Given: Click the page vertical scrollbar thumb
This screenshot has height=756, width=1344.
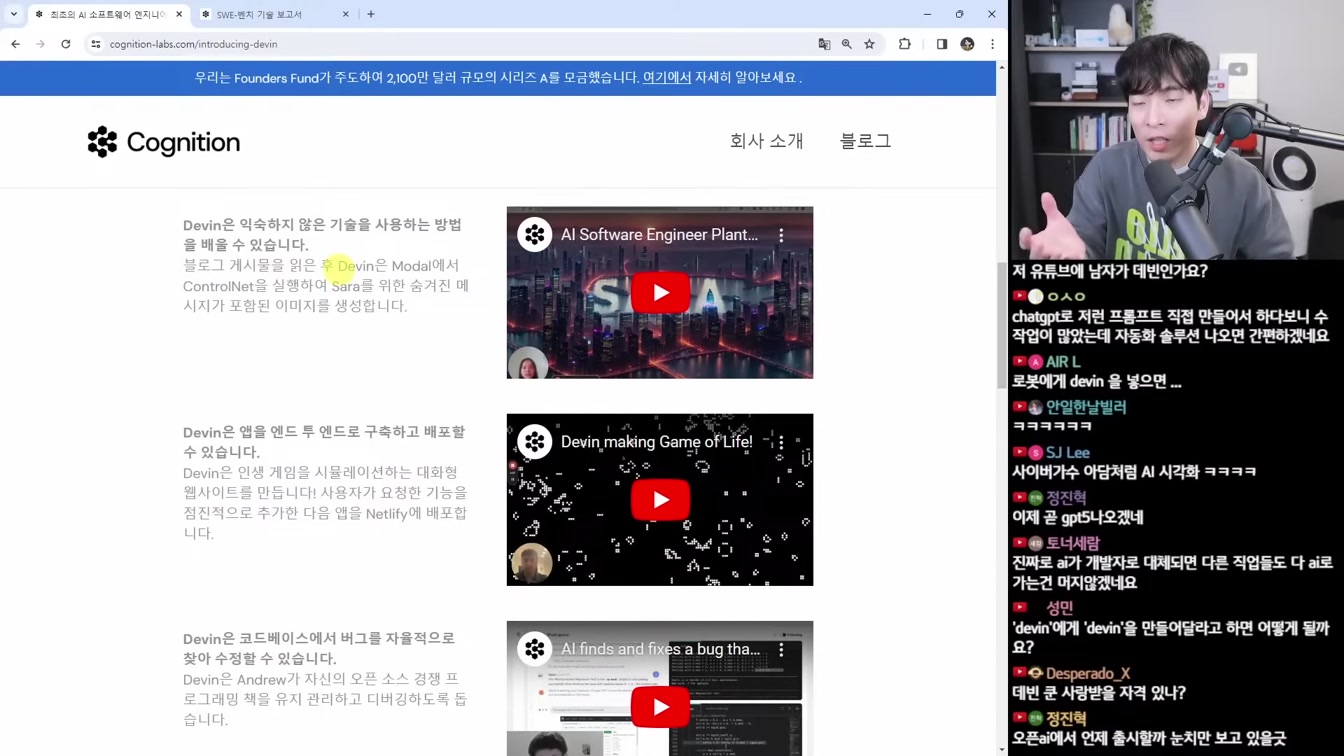Looking at the screenshot, I should 1002,325.
